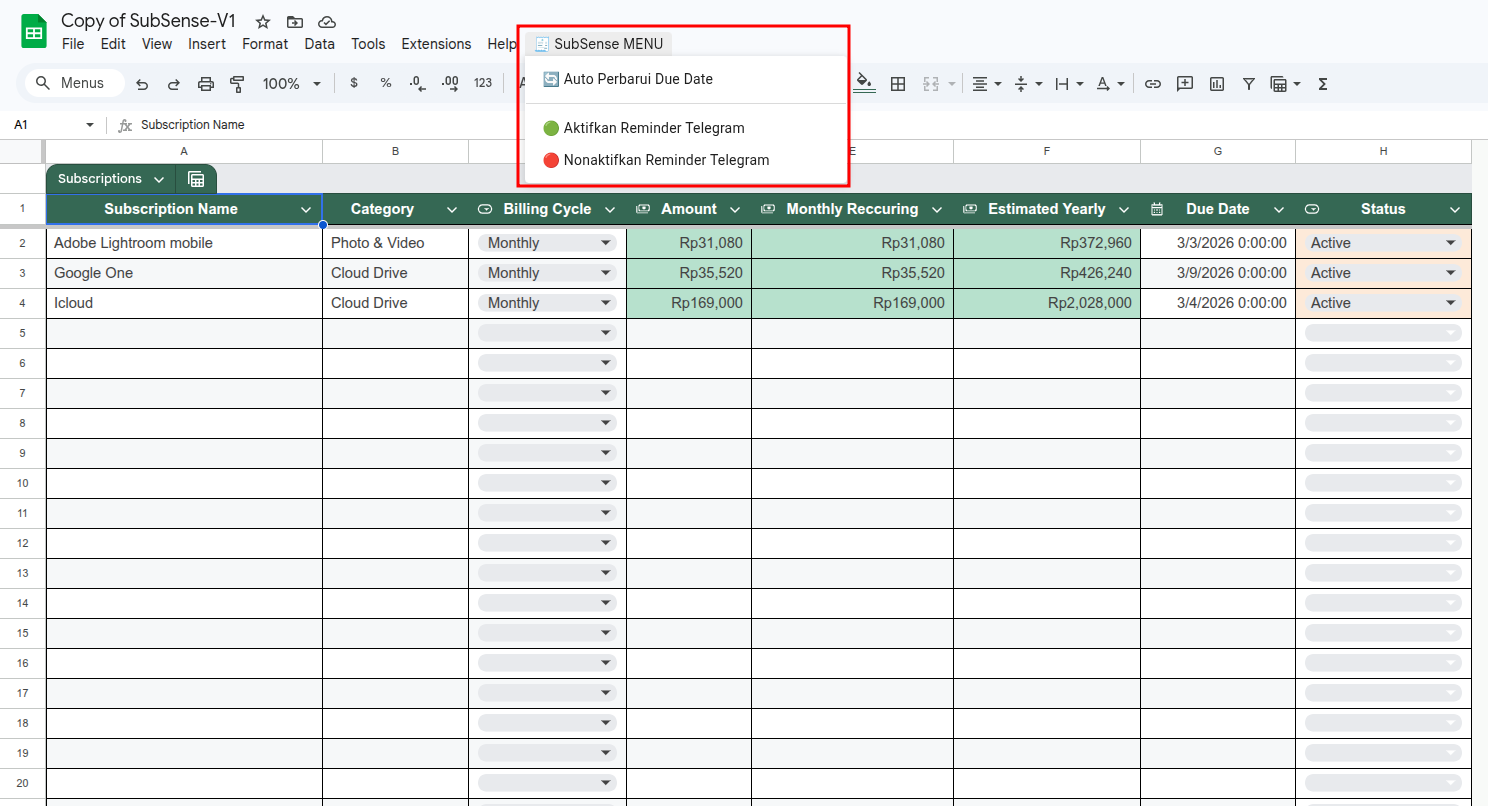Click the insert link icon
Screen dimensions: 1488x806
click(1153, 84)
